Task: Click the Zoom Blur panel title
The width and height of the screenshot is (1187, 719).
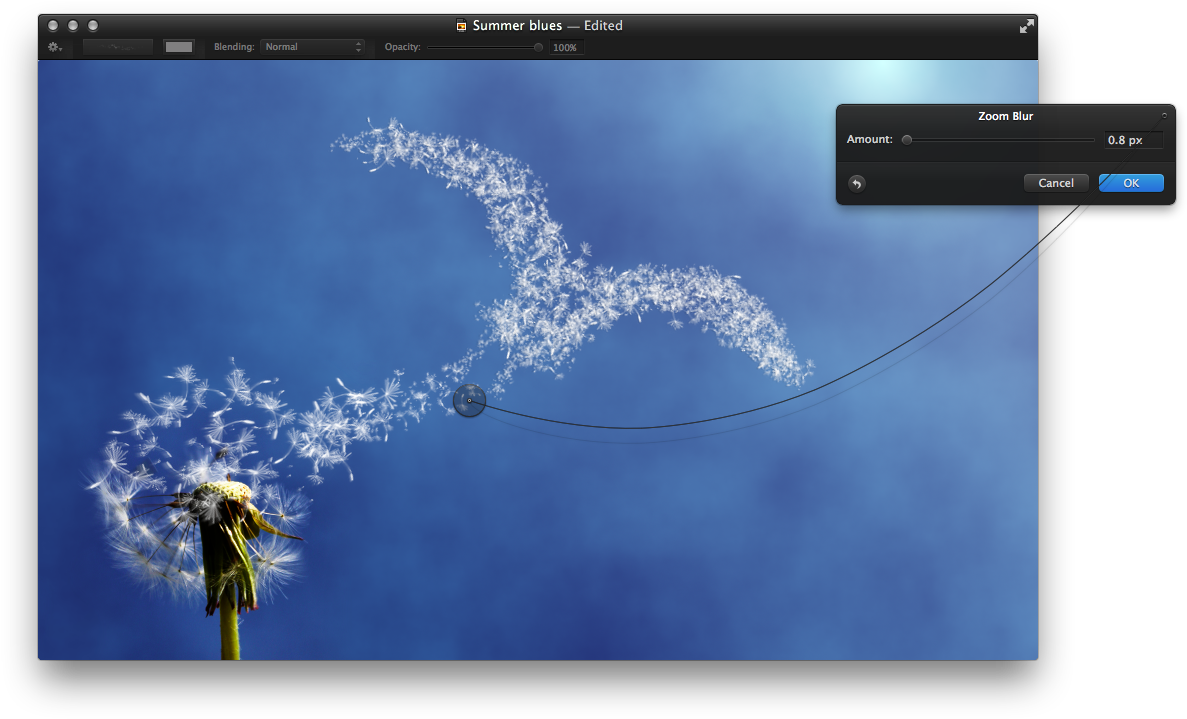Action: pos(1005,116)
